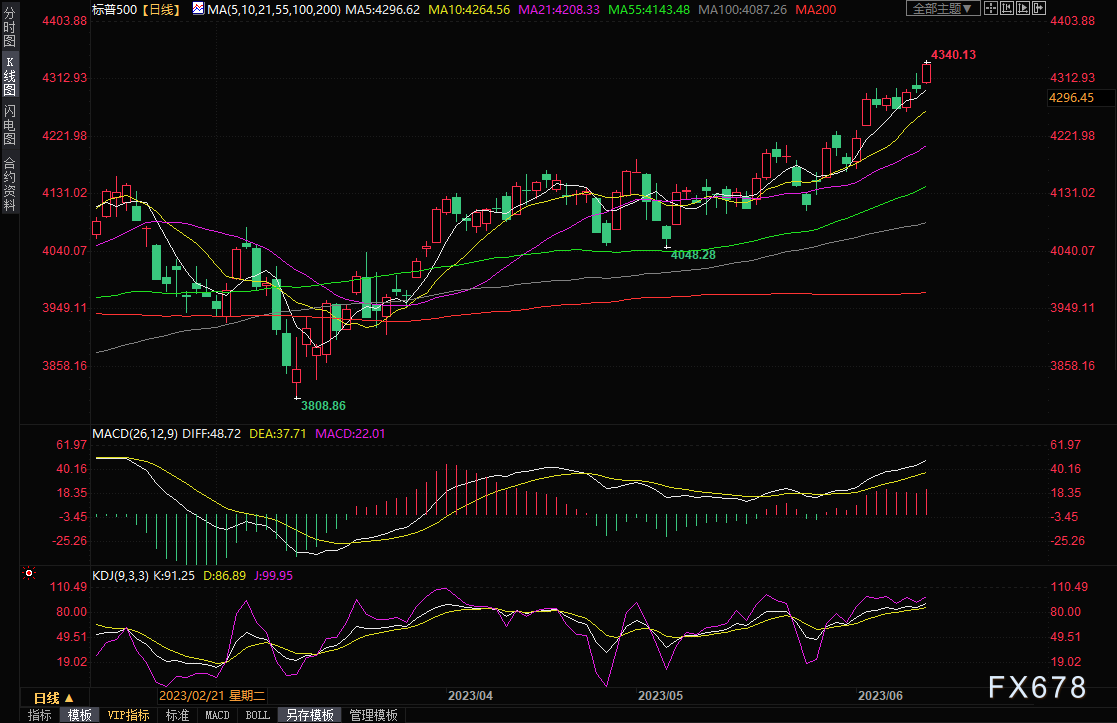Click the jump-to-chart-start icon

1007,9
